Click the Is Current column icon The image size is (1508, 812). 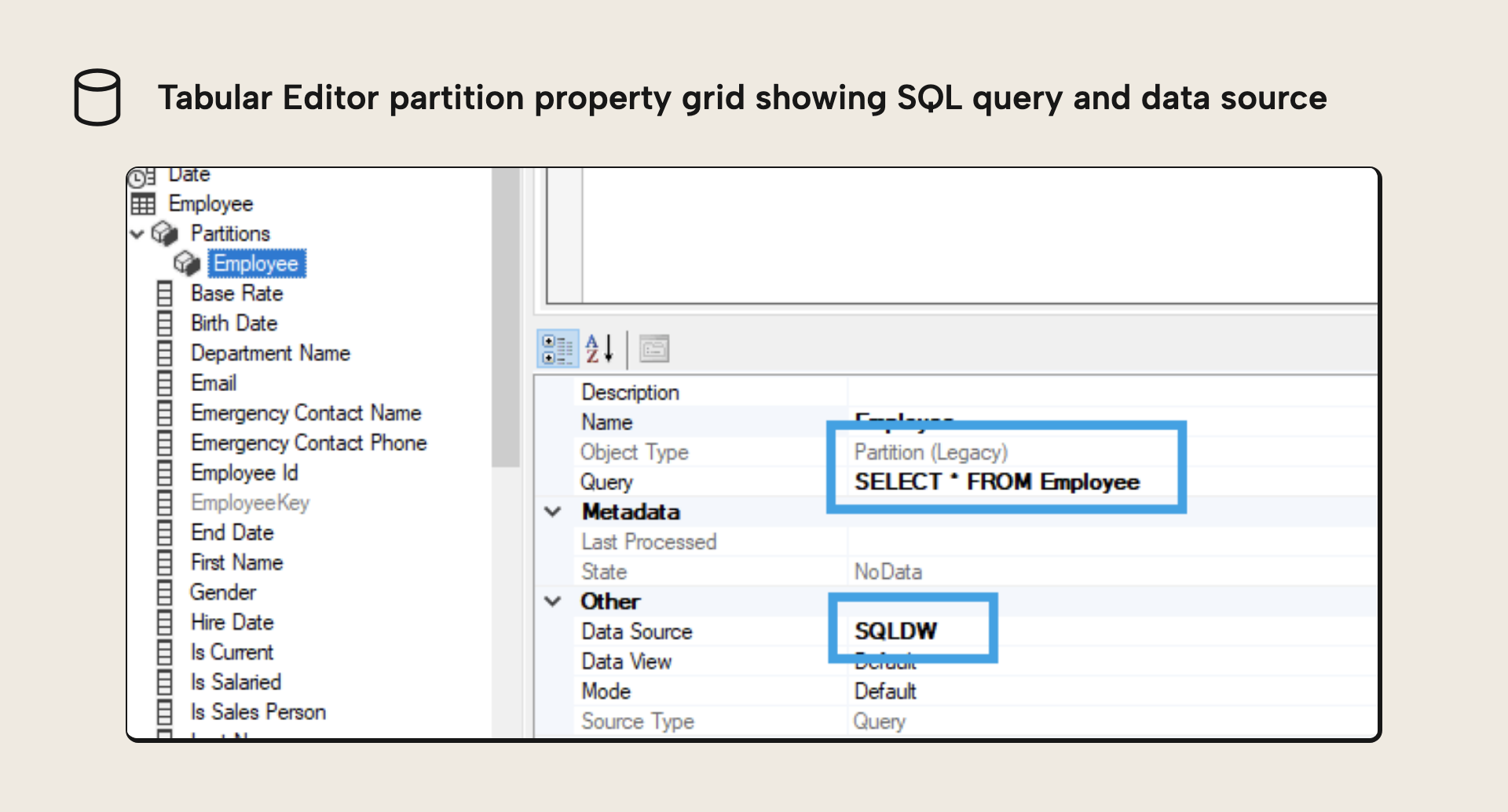(165, 653)
